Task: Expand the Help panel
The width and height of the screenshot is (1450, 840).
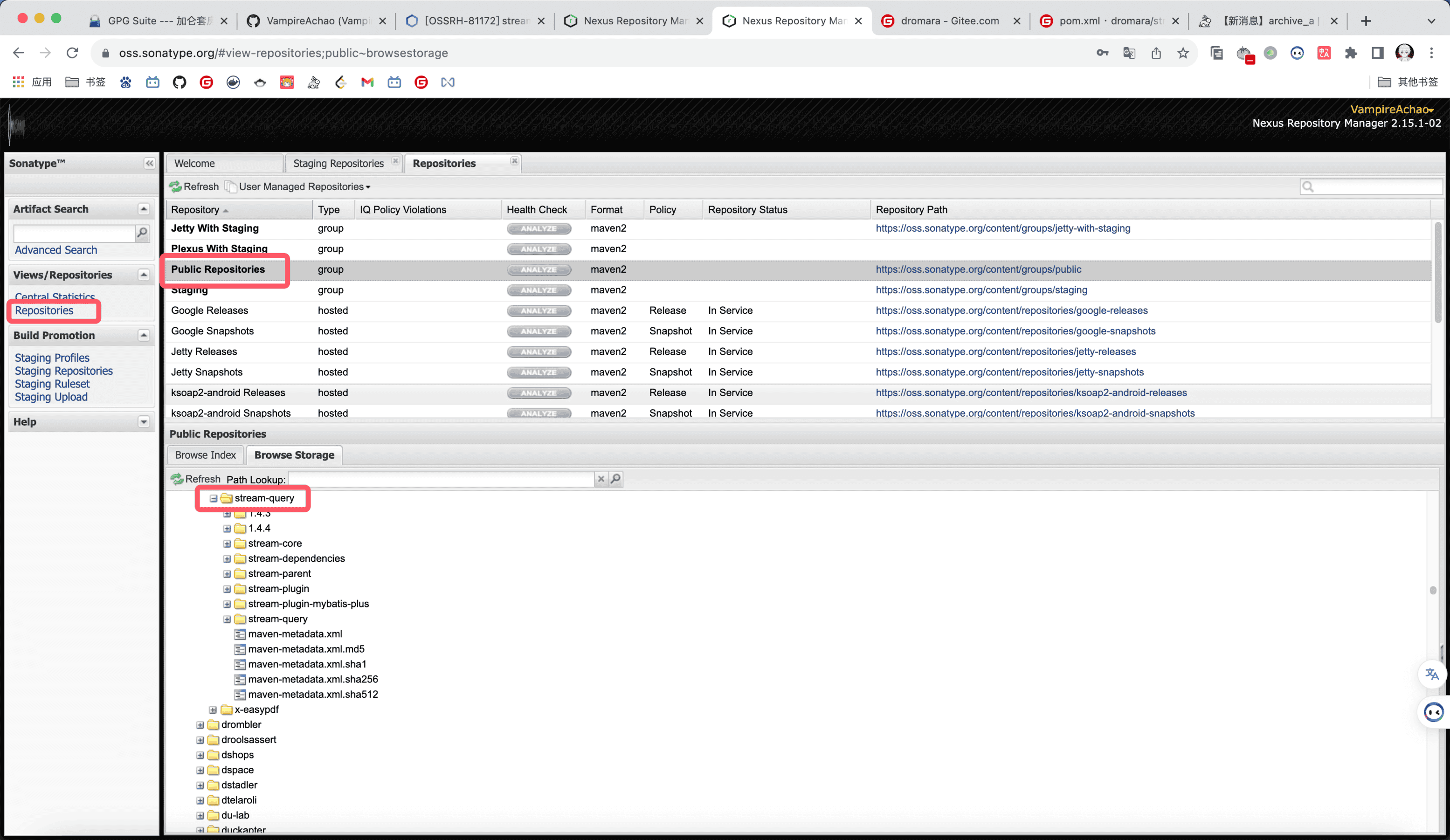Action: (144, 422)
